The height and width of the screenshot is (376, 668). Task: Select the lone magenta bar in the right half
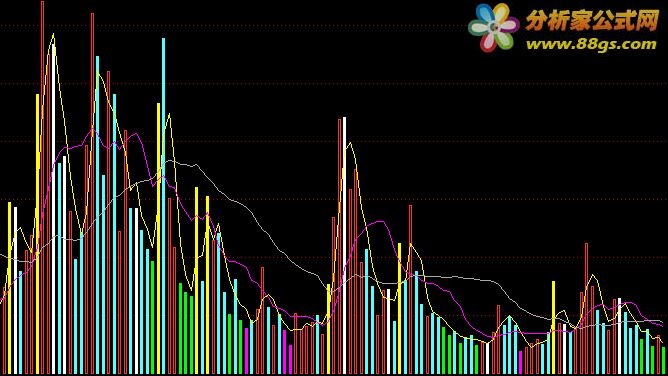click(520, 362)
